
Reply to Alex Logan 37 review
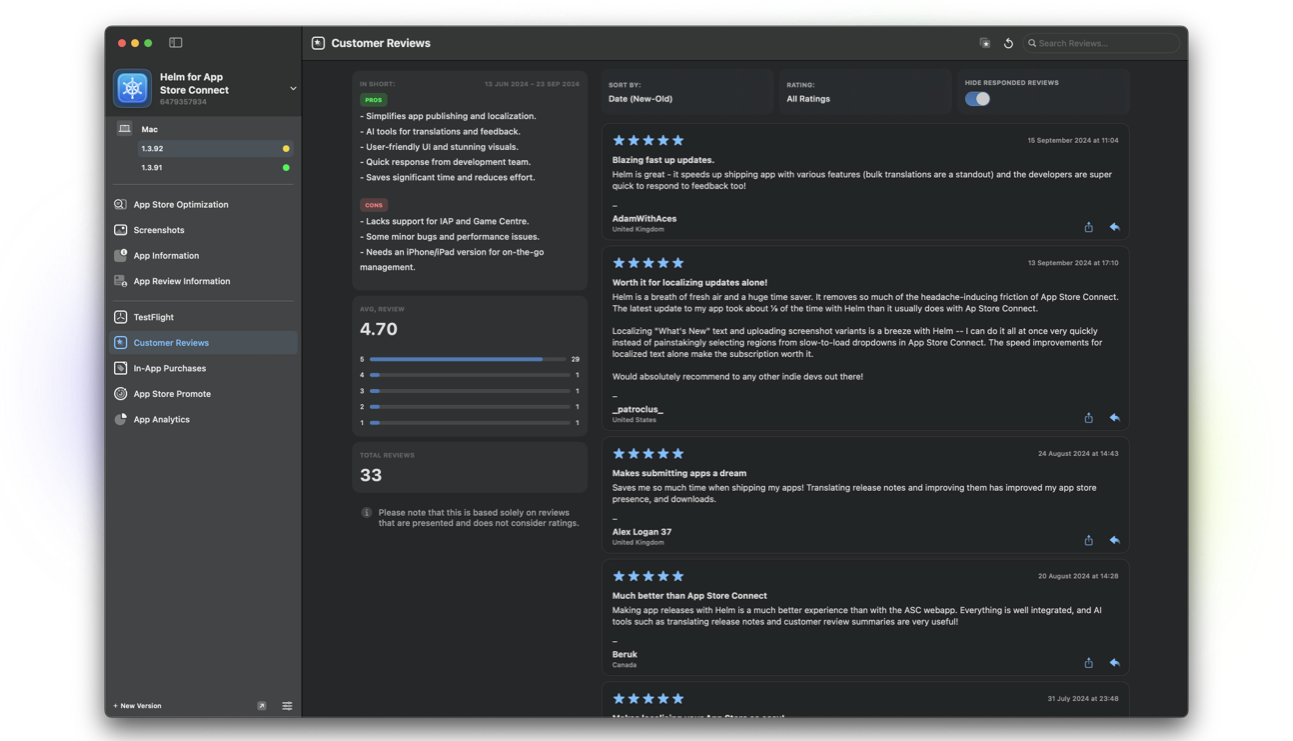[1114, 540]
